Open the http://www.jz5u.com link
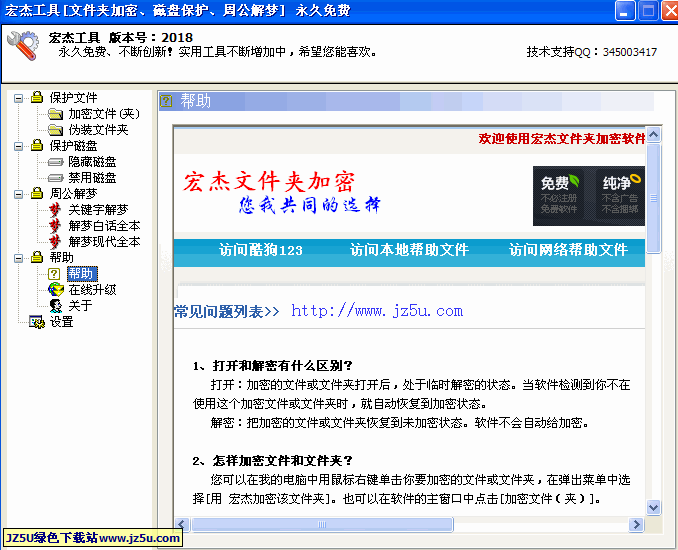The height and width of the screenshot is (550, 678). coord(377,311)
